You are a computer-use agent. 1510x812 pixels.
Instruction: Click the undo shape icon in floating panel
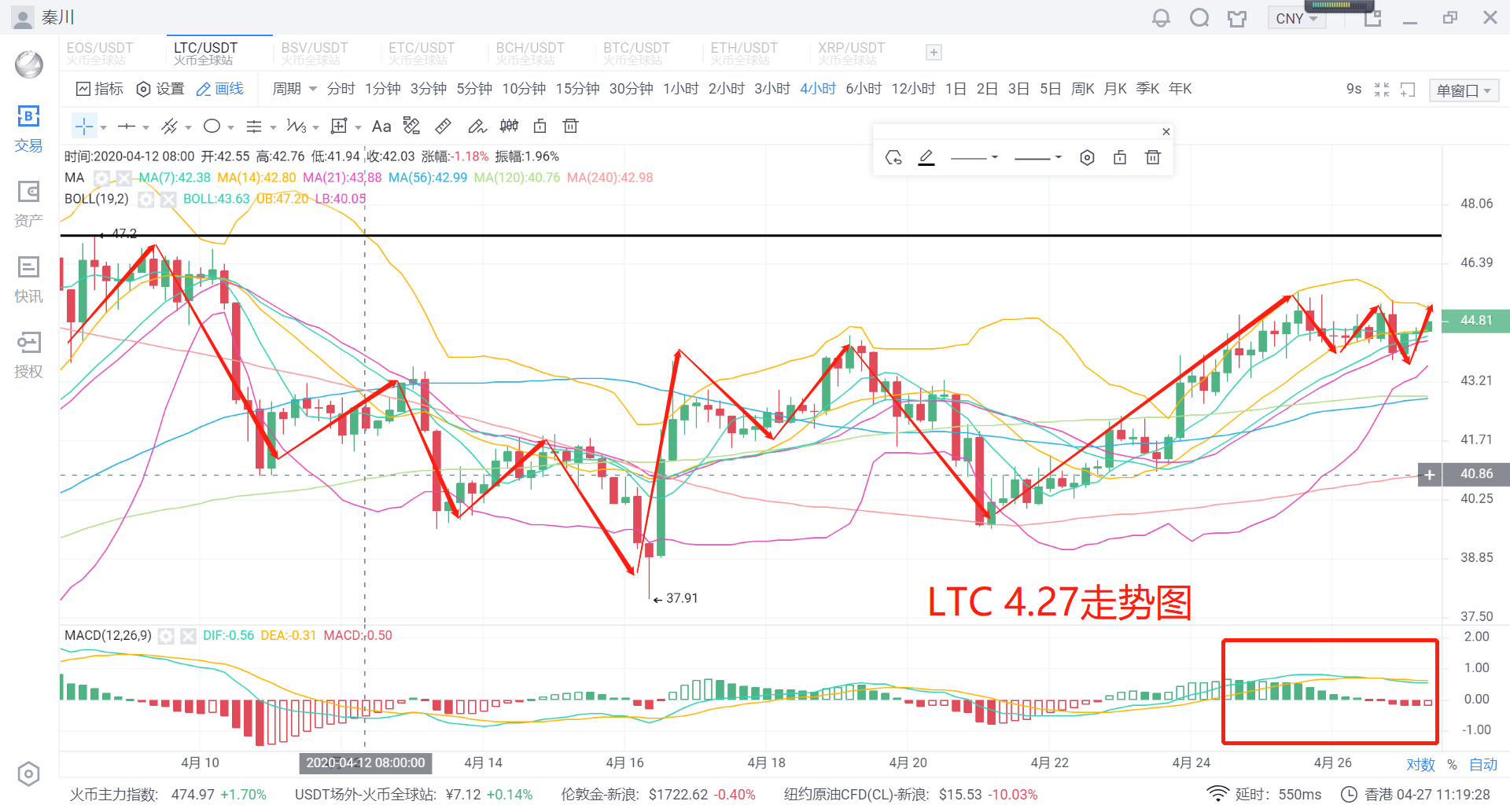point(893,157)
